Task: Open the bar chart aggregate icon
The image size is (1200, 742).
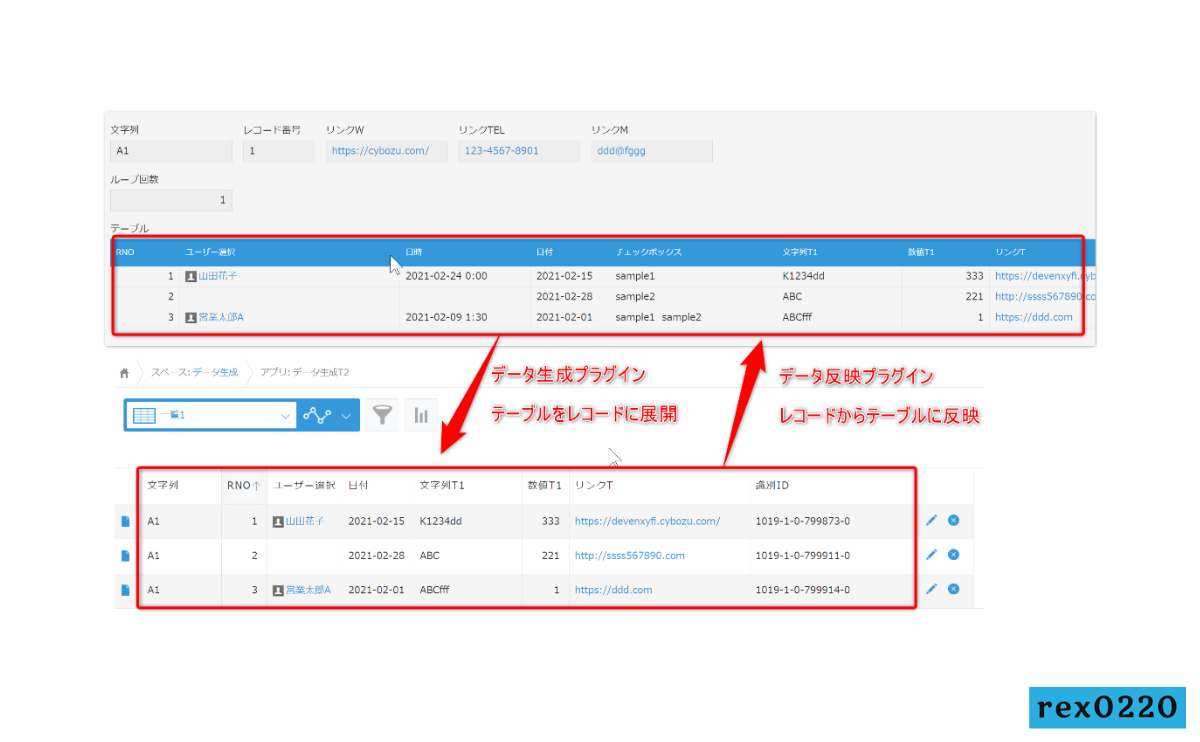Action: pos(421,415)
